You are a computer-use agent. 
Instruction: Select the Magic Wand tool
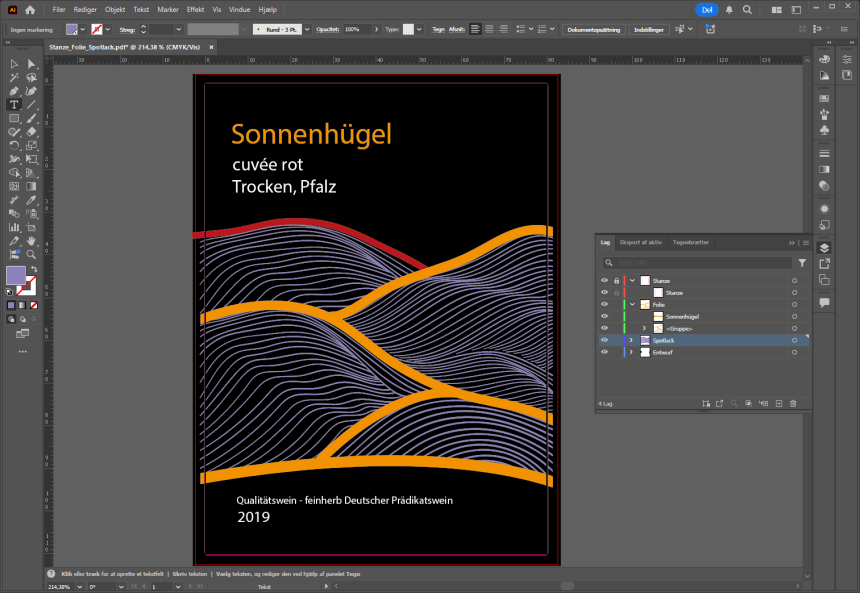(x=14, y=78)
